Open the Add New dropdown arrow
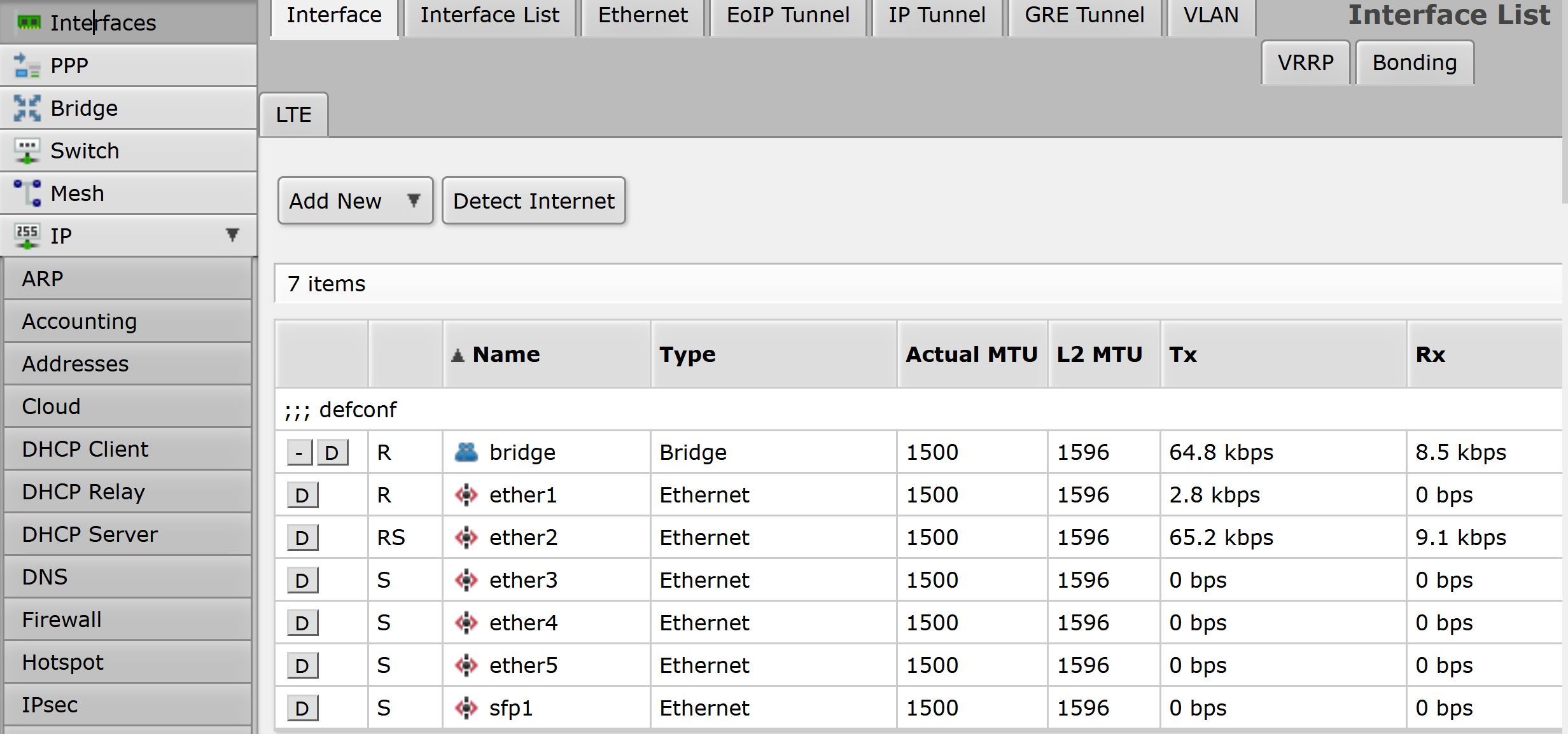The width and height of the screenshot is (1568, 734). tap(413, 200)
